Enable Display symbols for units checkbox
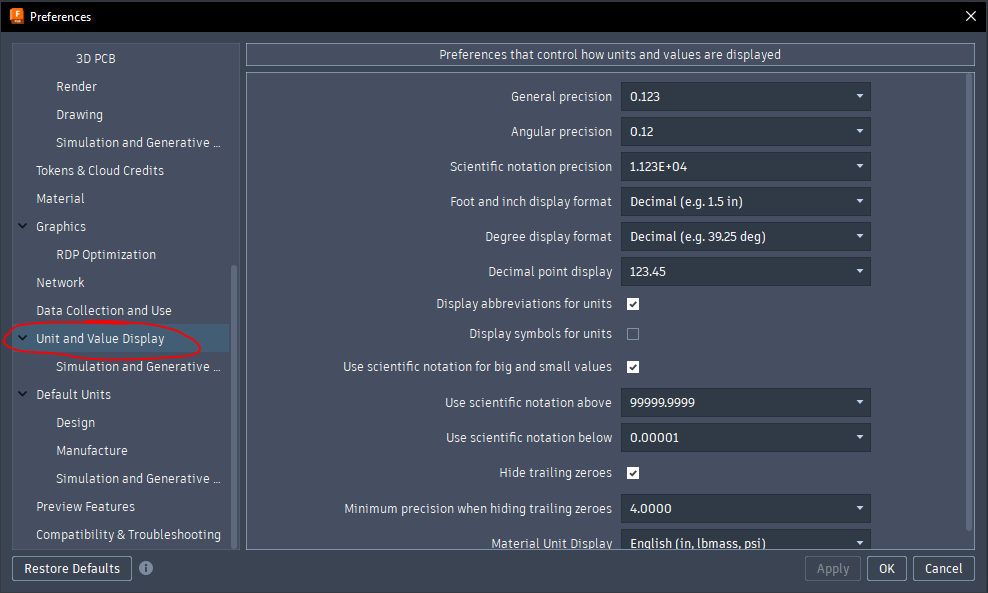This screenshot has width=988, height=593. pos(633,334)
